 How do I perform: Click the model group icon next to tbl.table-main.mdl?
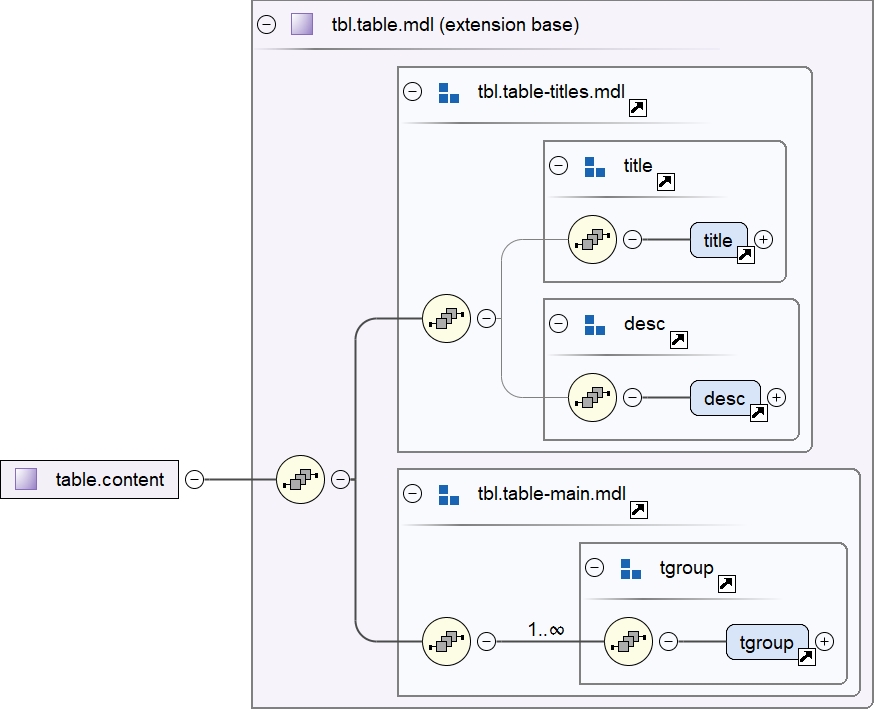(x=450, y=492)
